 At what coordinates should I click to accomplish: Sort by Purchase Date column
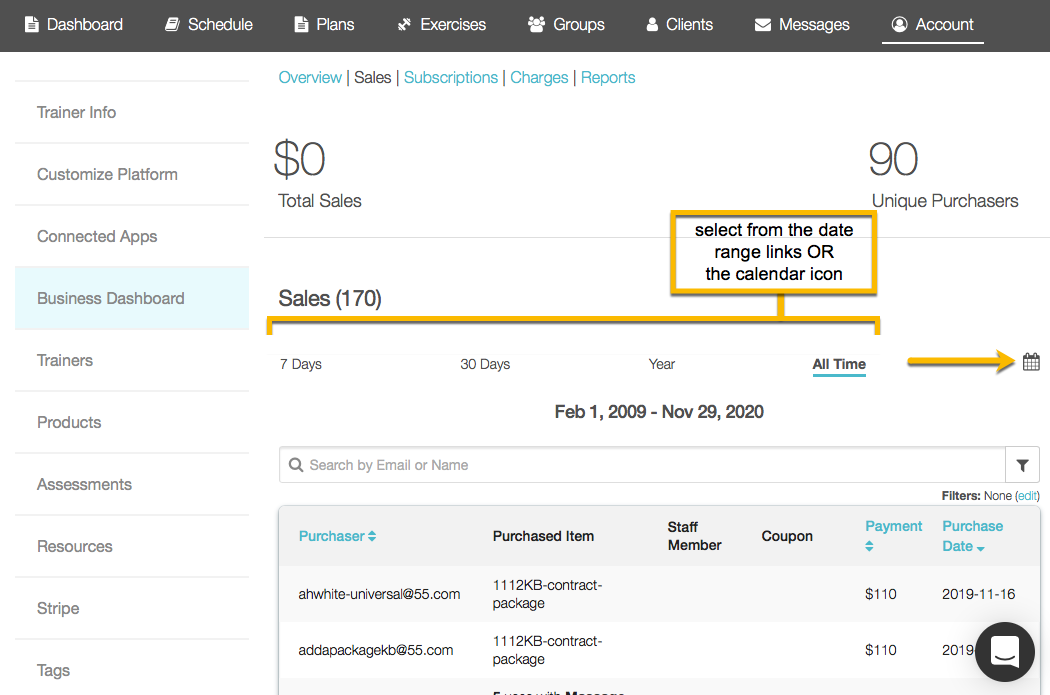coord(980,547)
